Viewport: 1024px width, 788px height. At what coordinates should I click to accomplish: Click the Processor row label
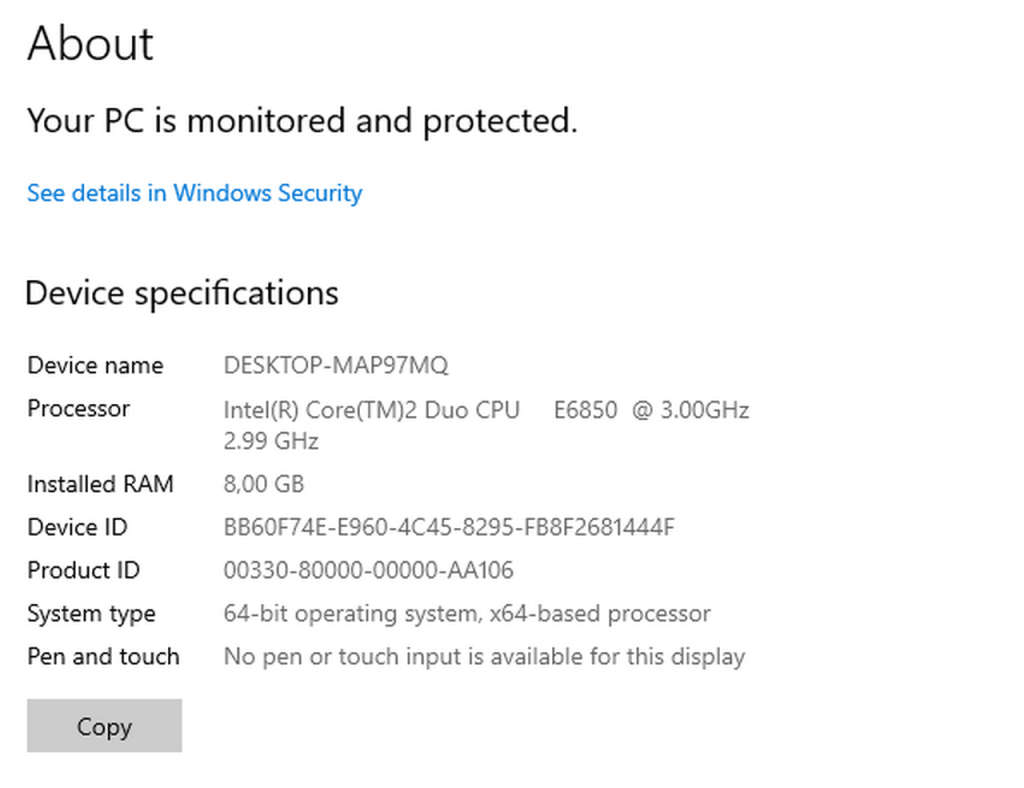click(x=78, y=408)
